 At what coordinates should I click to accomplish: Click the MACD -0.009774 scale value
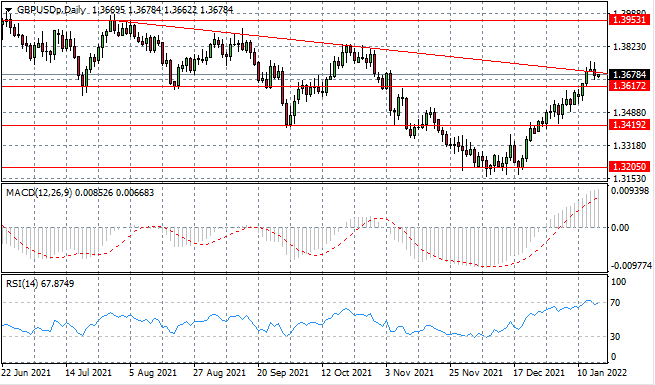coord(631,266)
